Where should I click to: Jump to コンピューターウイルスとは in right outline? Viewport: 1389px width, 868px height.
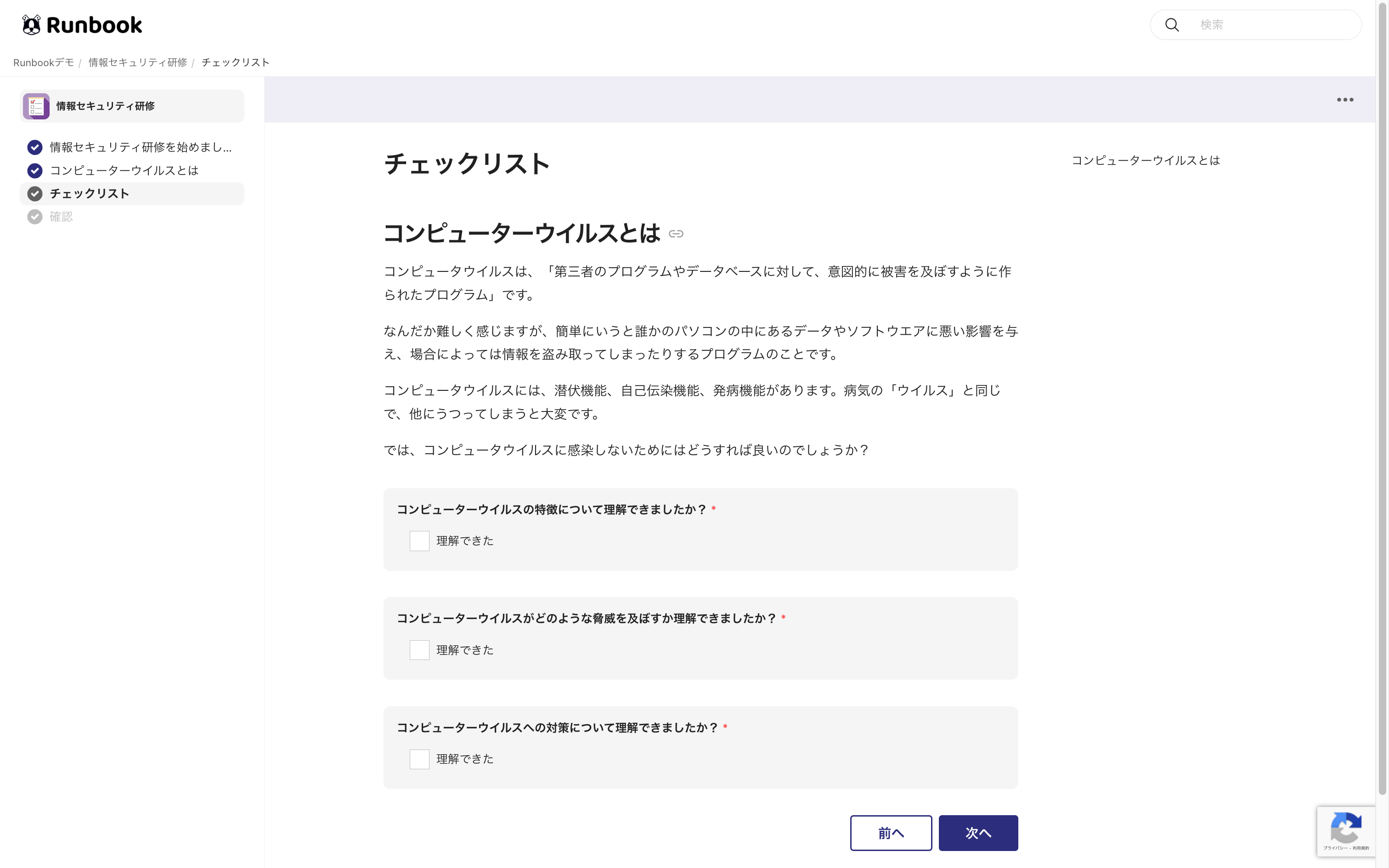click(1145, 161)
